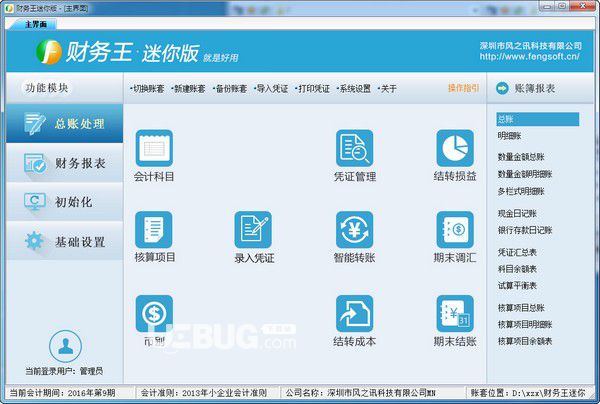Select 明细账 in the report list

pos(509,136)
